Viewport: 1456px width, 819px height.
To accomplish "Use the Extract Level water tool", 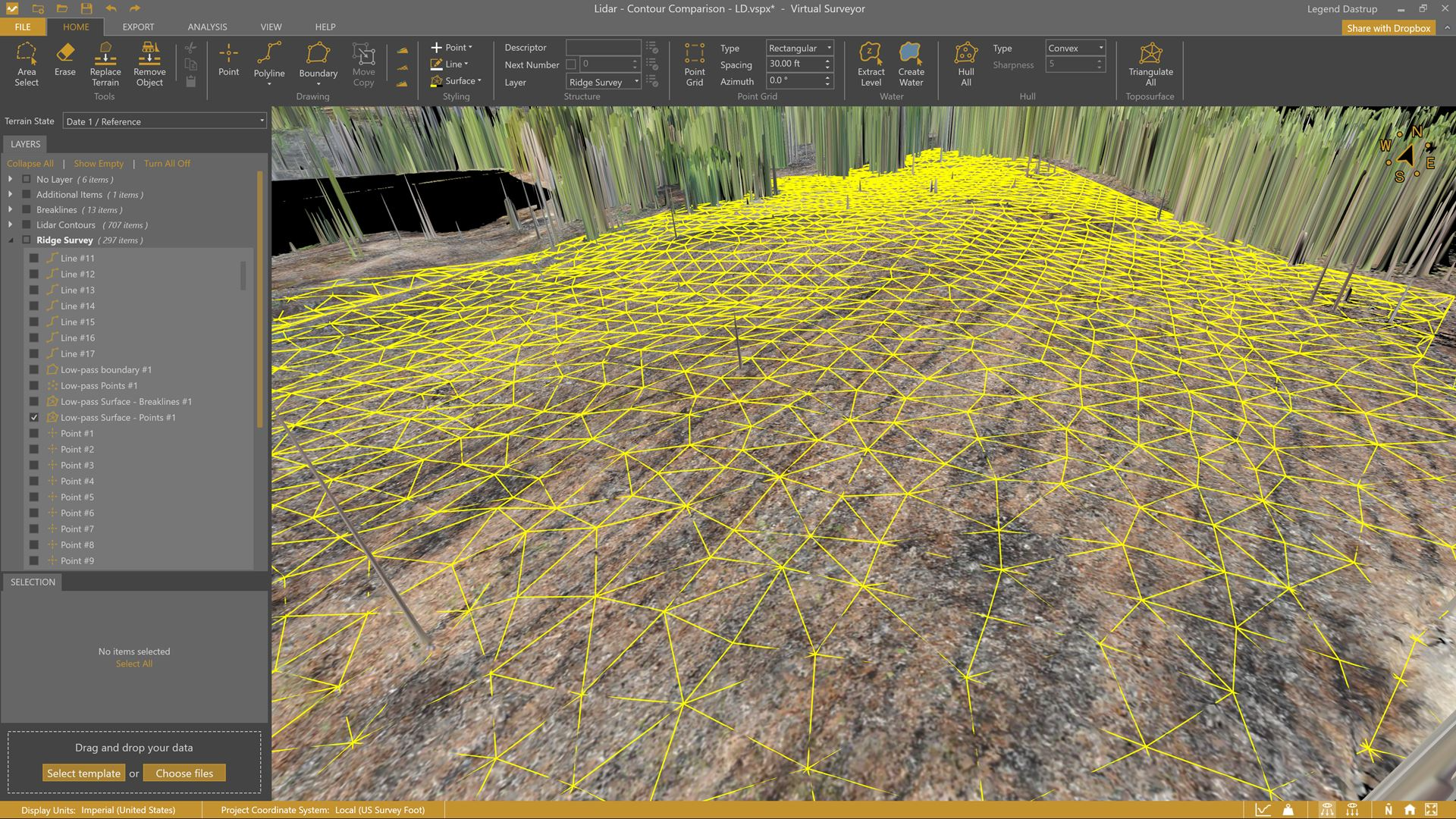I will tap(871, 64).
